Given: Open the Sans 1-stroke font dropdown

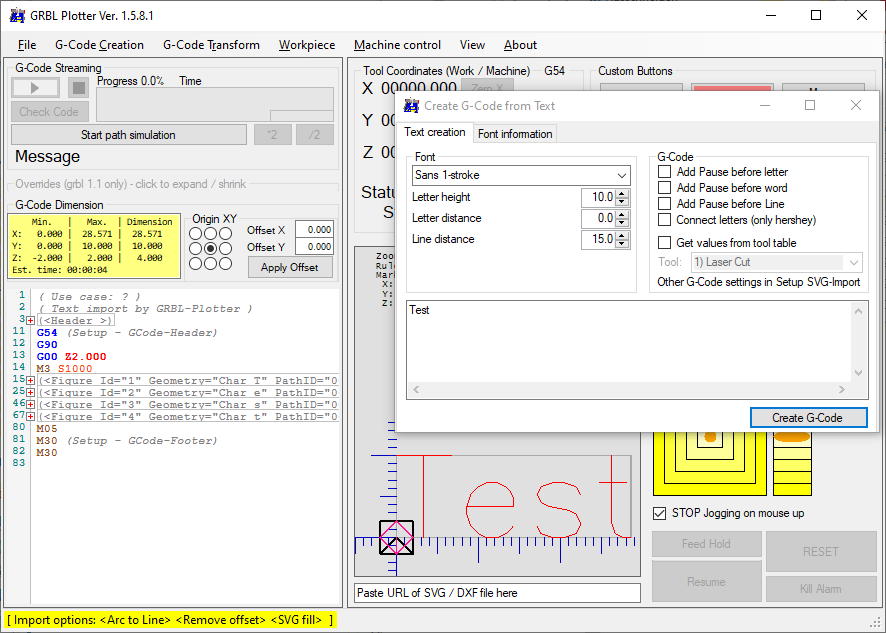Looking at the screenshot, I should point(622,175).
